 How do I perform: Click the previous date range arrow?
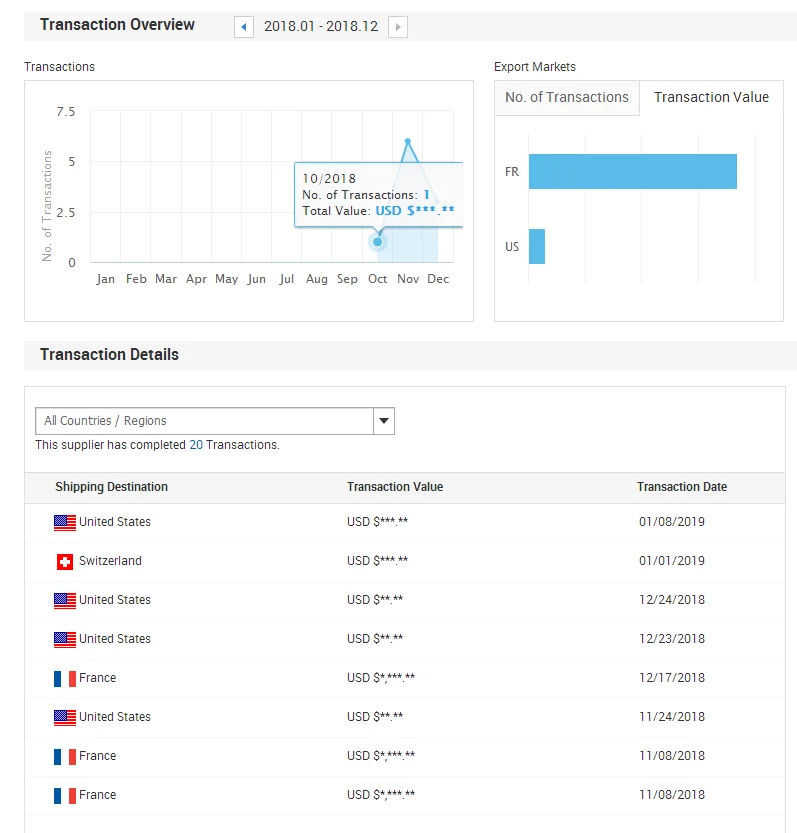tap(243, 27)
